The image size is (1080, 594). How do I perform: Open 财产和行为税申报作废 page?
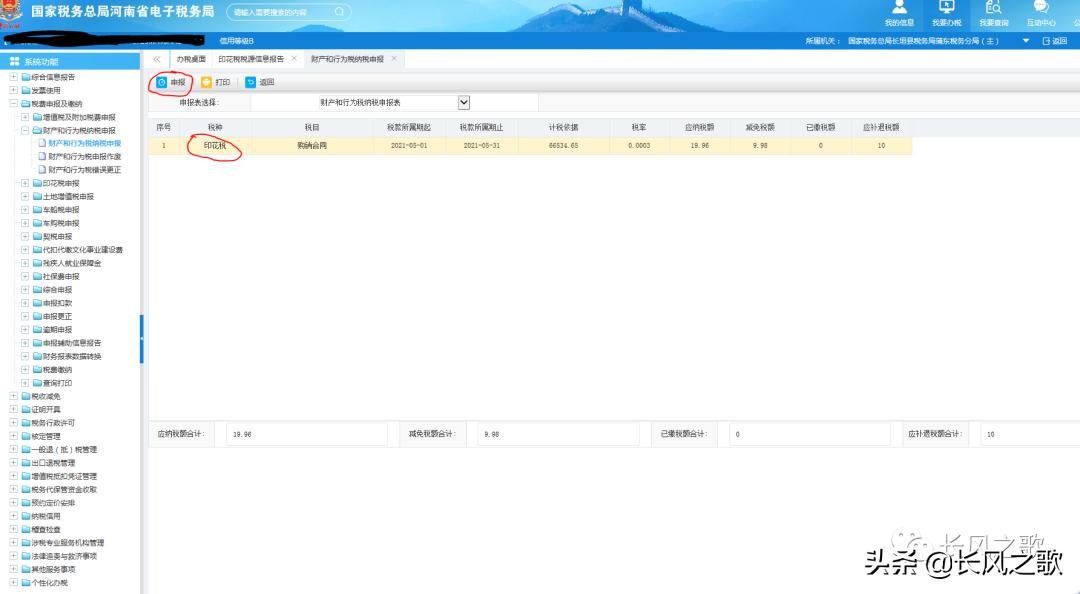(x=85, y=156)
